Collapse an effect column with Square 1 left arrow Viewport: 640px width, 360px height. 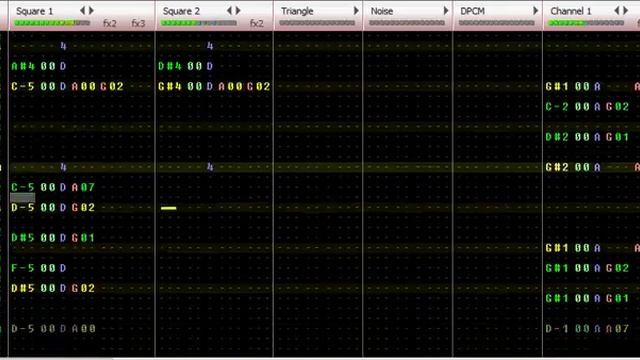[x=83, y=11]
